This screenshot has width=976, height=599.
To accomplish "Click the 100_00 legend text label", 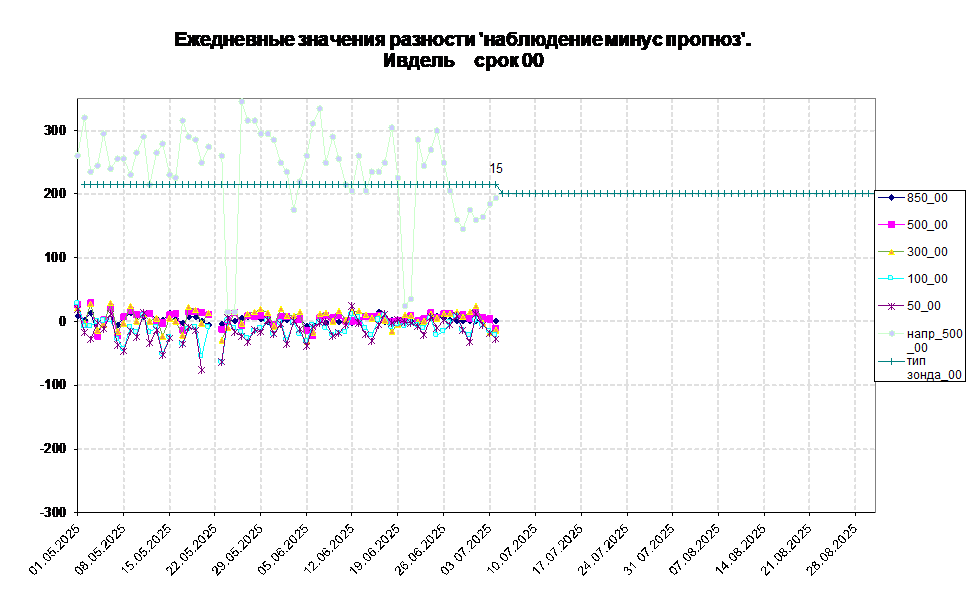I will tap(927, 279).
